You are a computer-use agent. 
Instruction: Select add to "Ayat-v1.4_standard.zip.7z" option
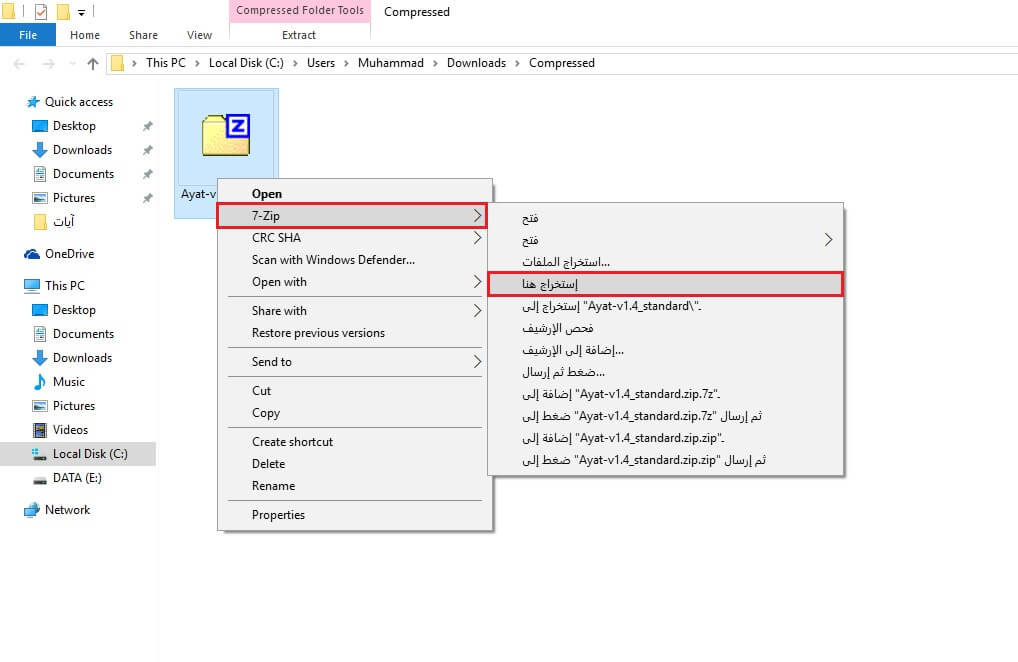tap(665, 395)
